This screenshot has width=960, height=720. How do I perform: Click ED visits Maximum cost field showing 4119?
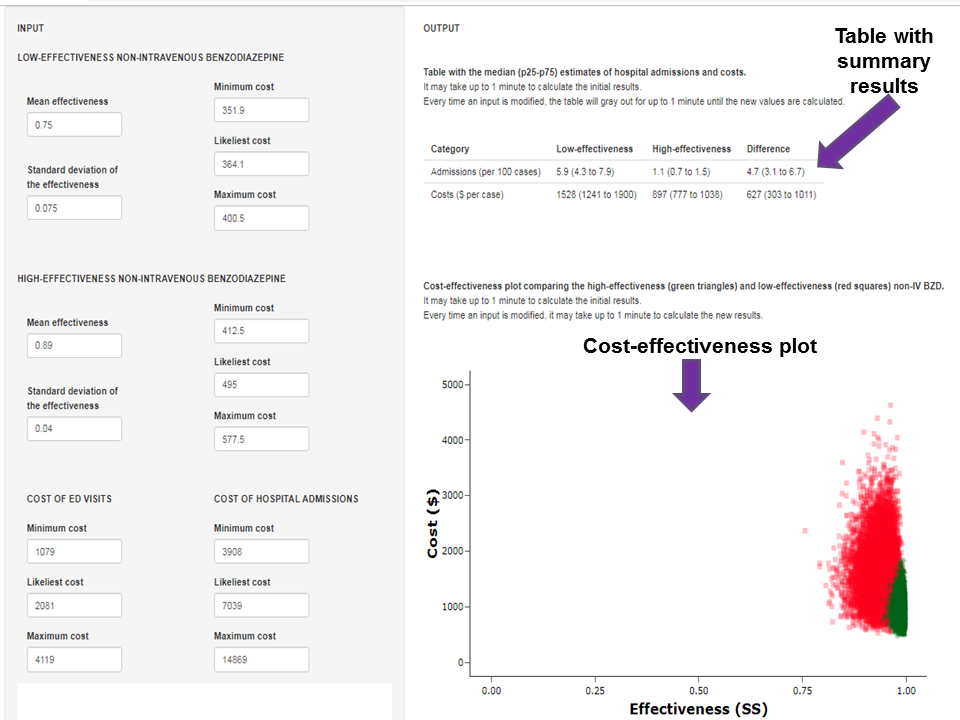75,659
